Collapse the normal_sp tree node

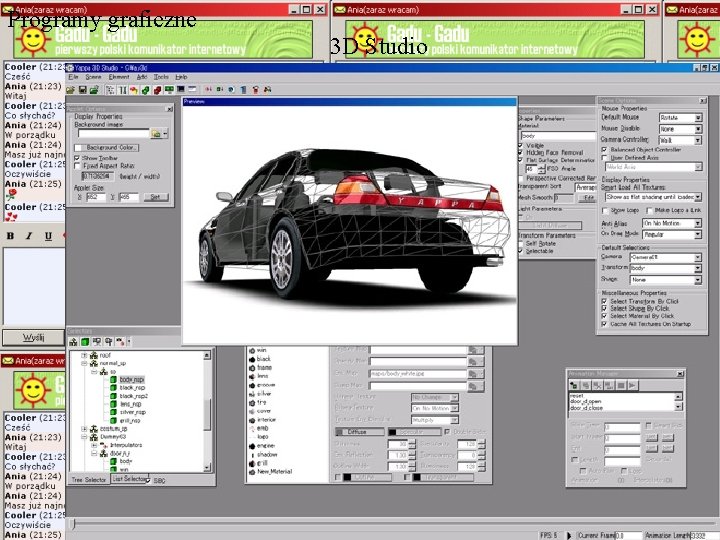84,363
